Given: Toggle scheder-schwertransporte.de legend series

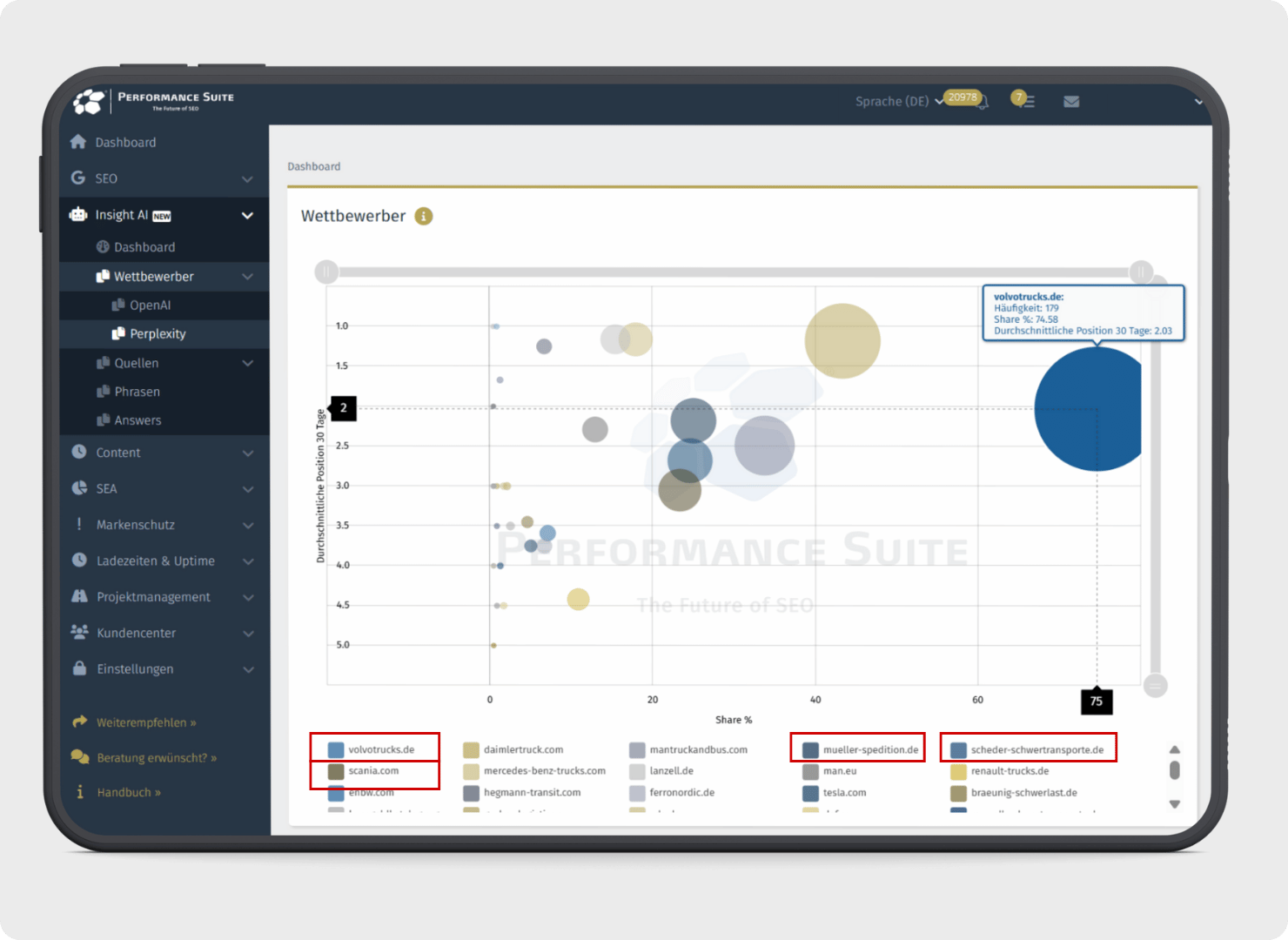Looking at the screenshot, I should [1028, 749].
